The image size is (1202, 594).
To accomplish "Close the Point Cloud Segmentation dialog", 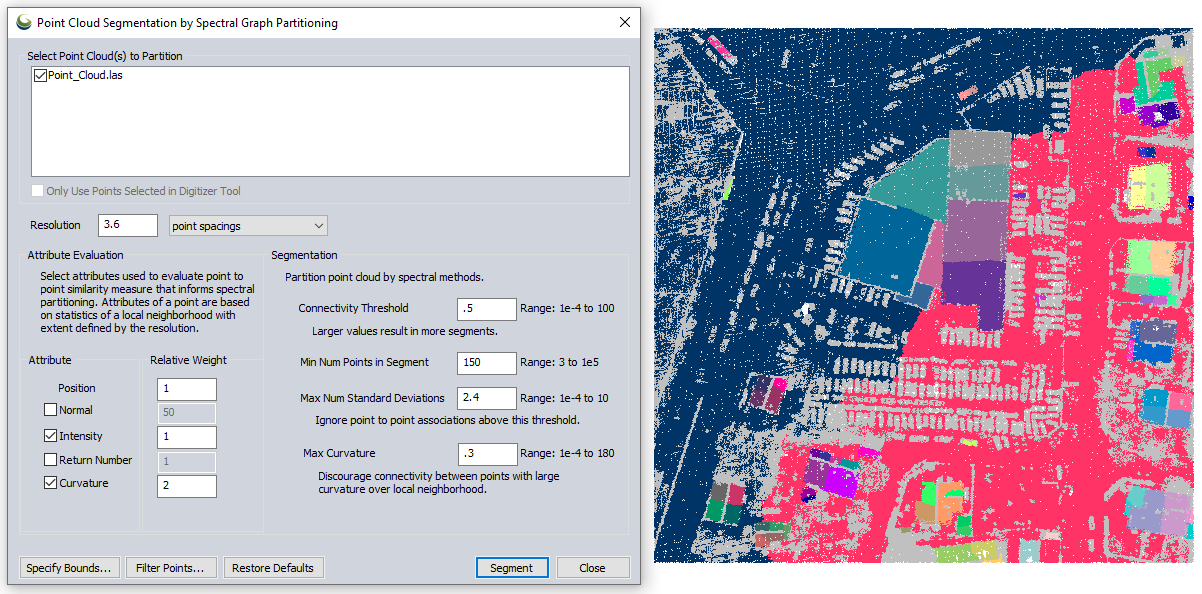I will pos(625,22).
